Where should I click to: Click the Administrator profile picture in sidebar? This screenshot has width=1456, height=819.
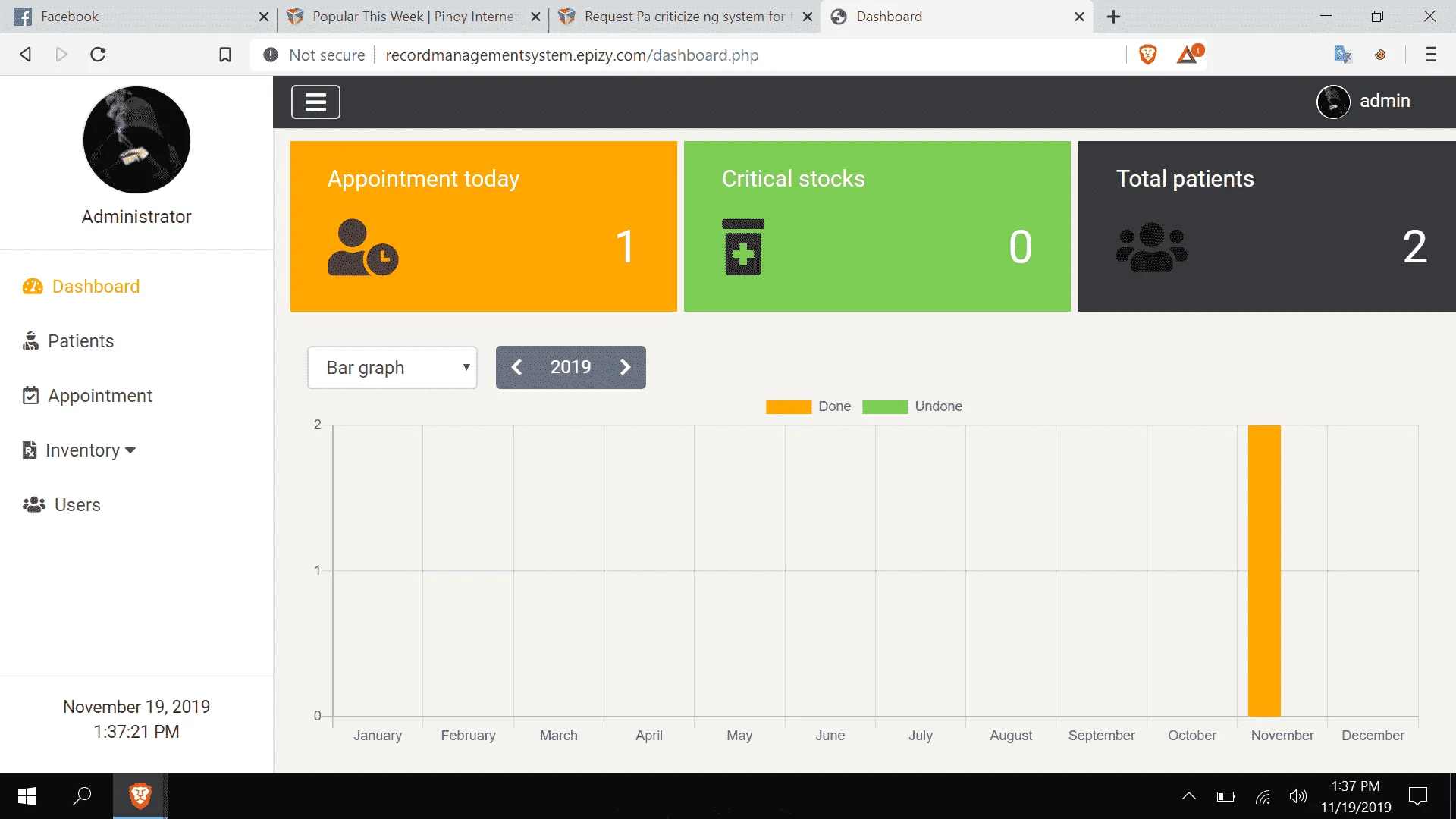136,140
